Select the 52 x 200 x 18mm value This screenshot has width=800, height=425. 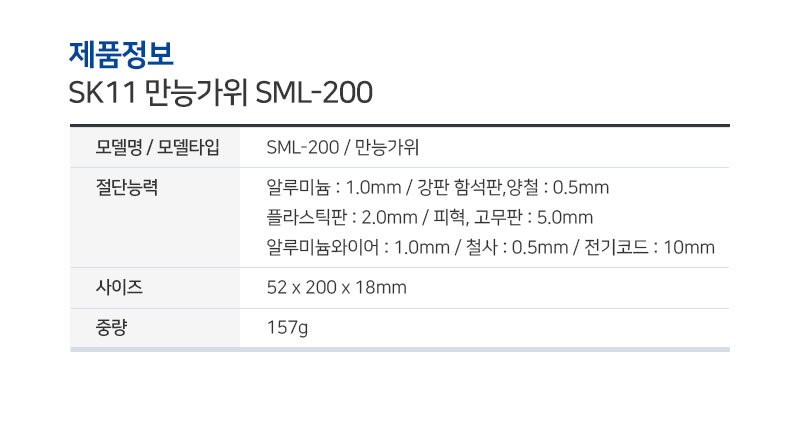[337, 287]
